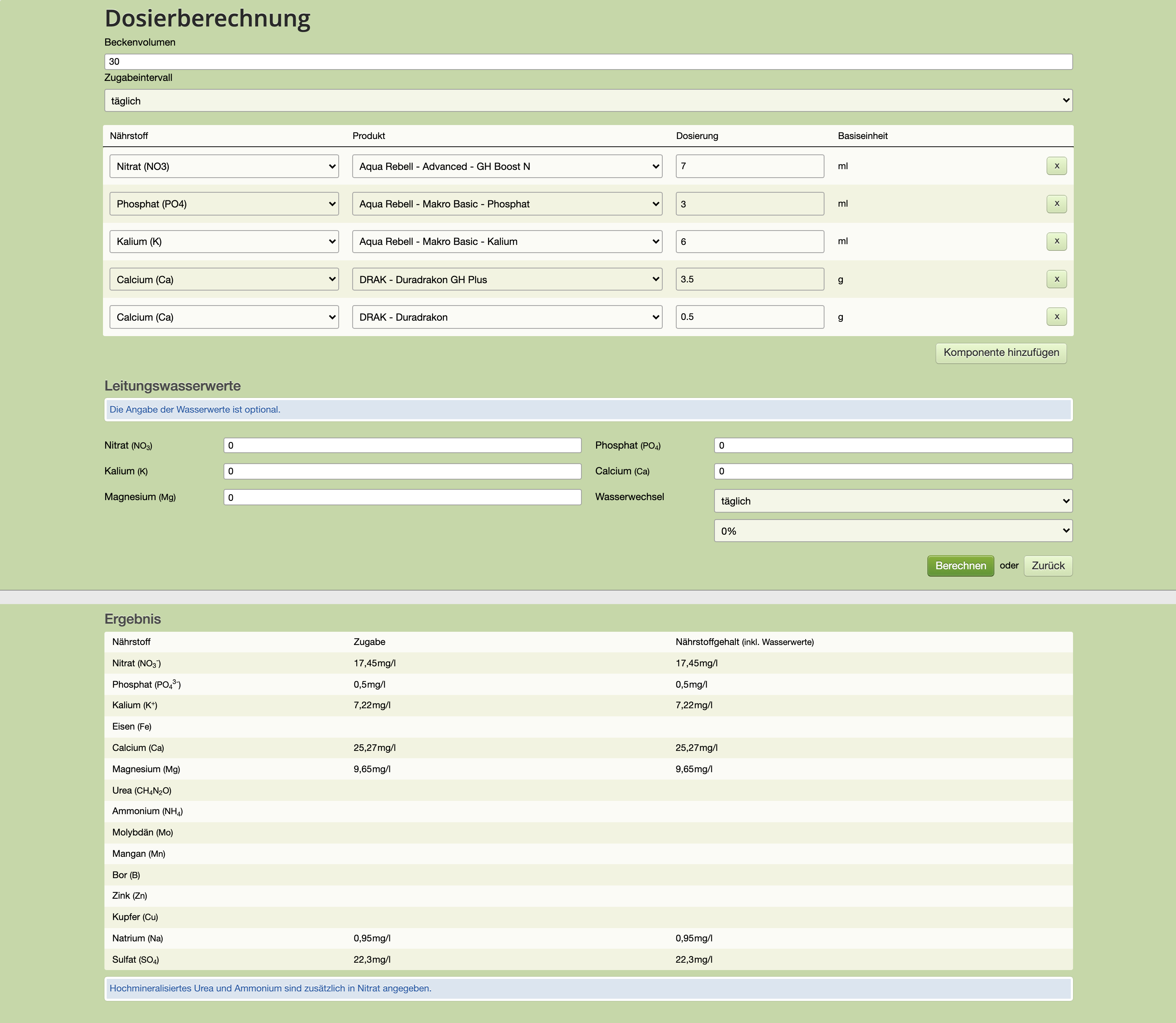Open the Phosphat (PO4) nutrient dropdown

click(x=224, y=204)
